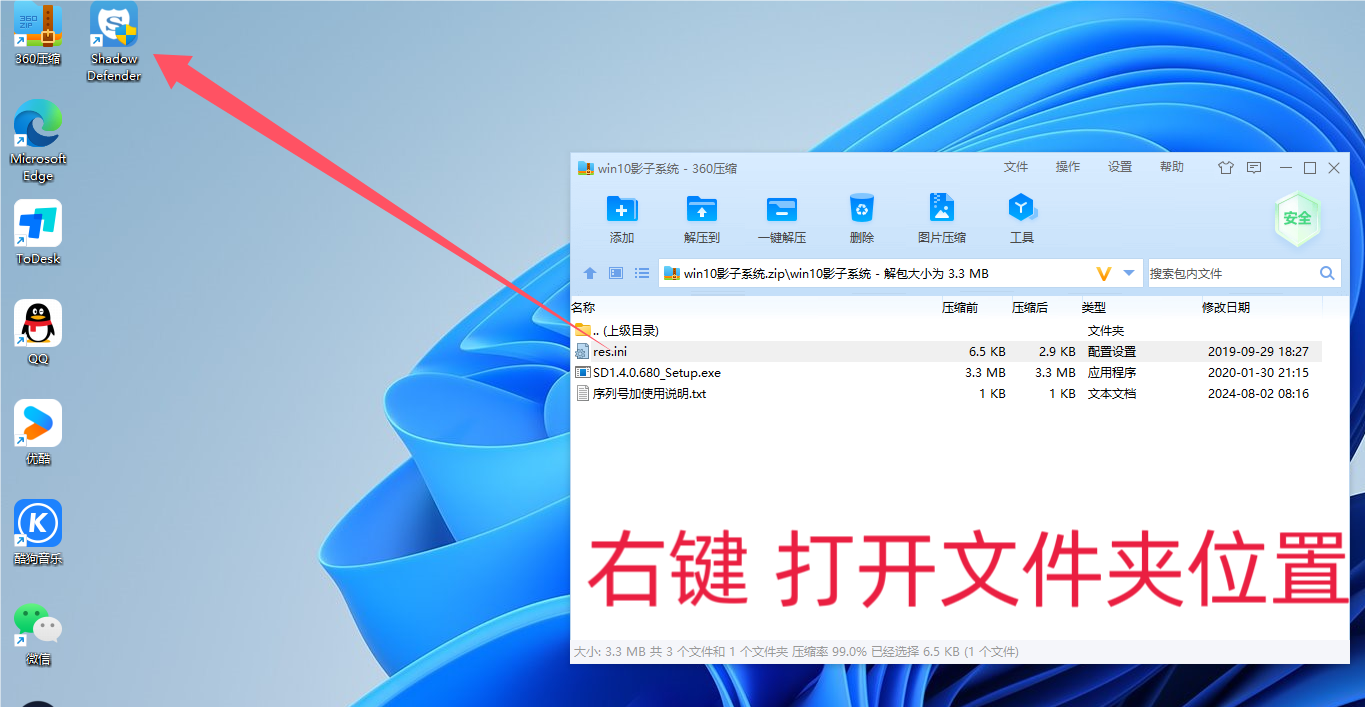The height and width of the screenshot is (707, 1365).
Task: Select the .. (上级目录) parent folder row
Action: [946, 330]
